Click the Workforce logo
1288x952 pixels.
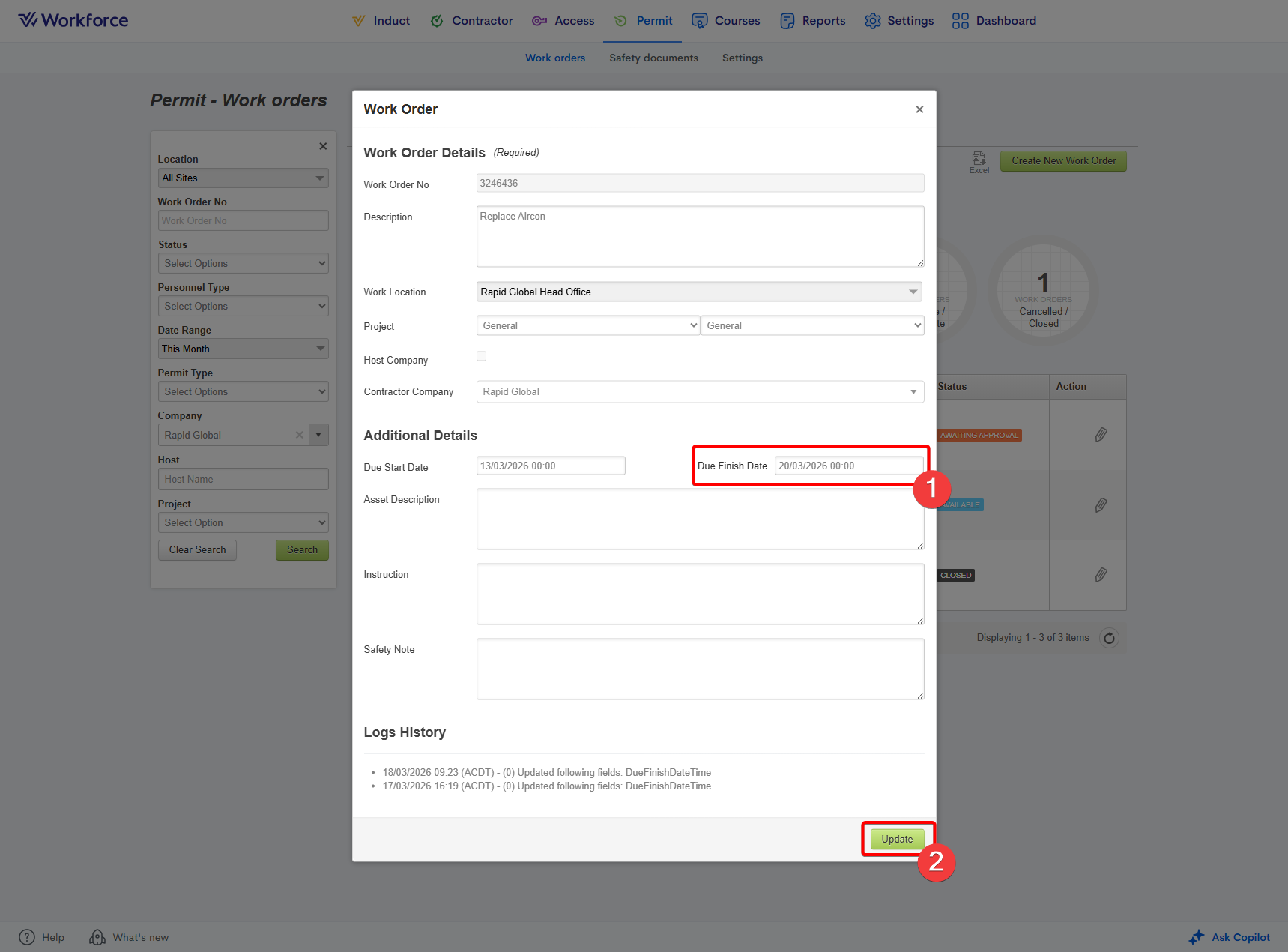pyautogui.click(x=73, y=20)
